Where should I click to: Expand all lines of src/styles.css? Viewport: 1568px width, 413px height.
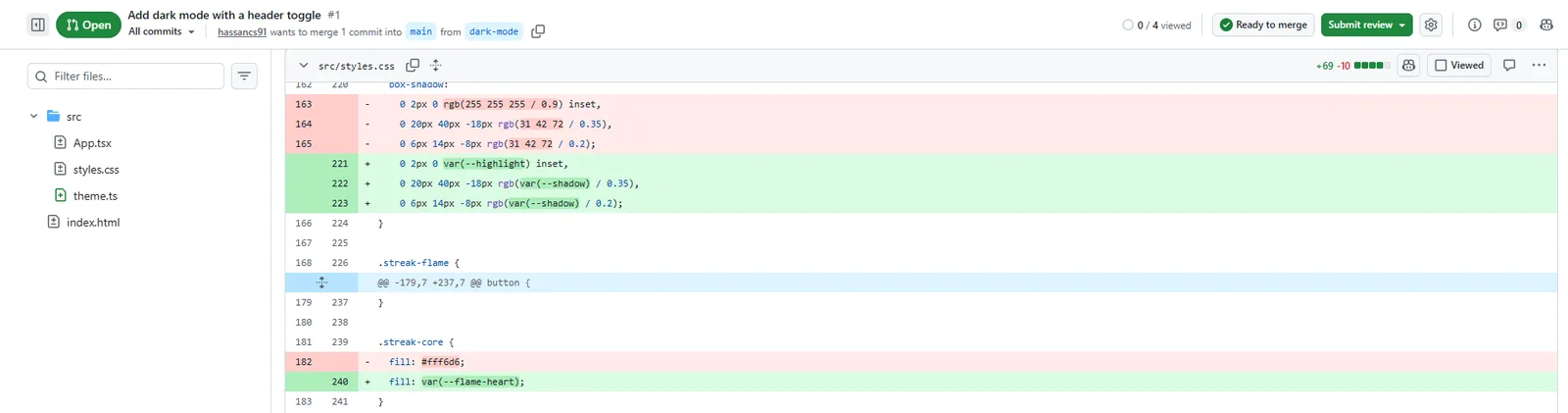436,66
